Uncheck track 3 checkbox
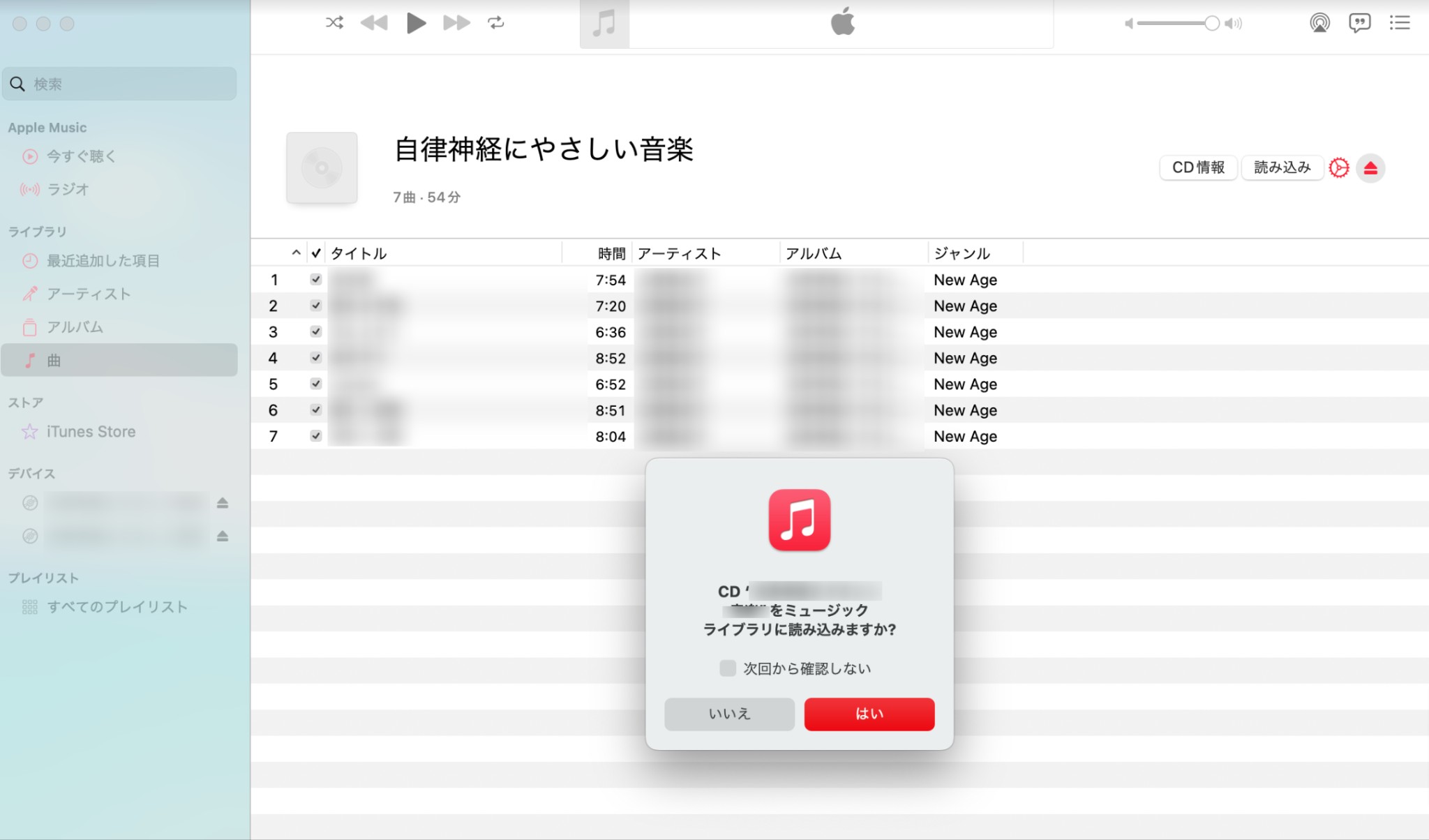 pos(316,331)
